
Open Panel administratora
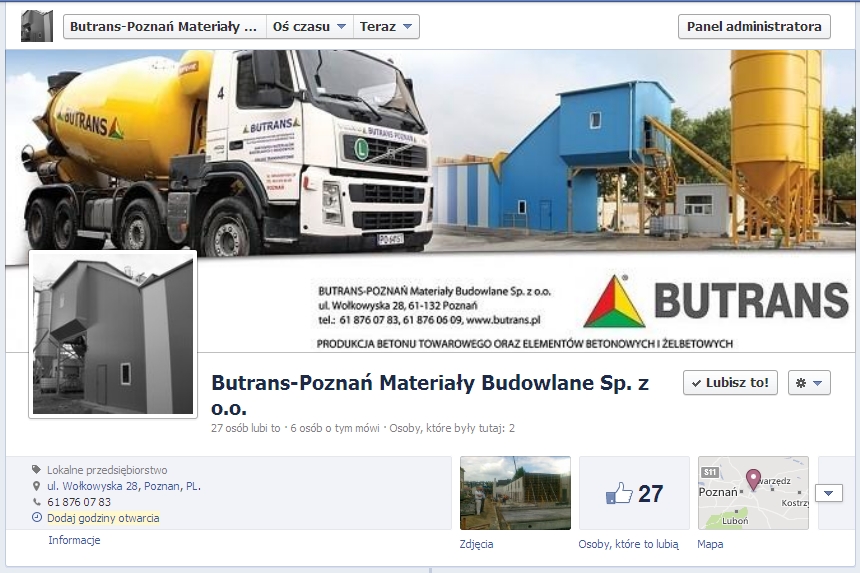754,26
